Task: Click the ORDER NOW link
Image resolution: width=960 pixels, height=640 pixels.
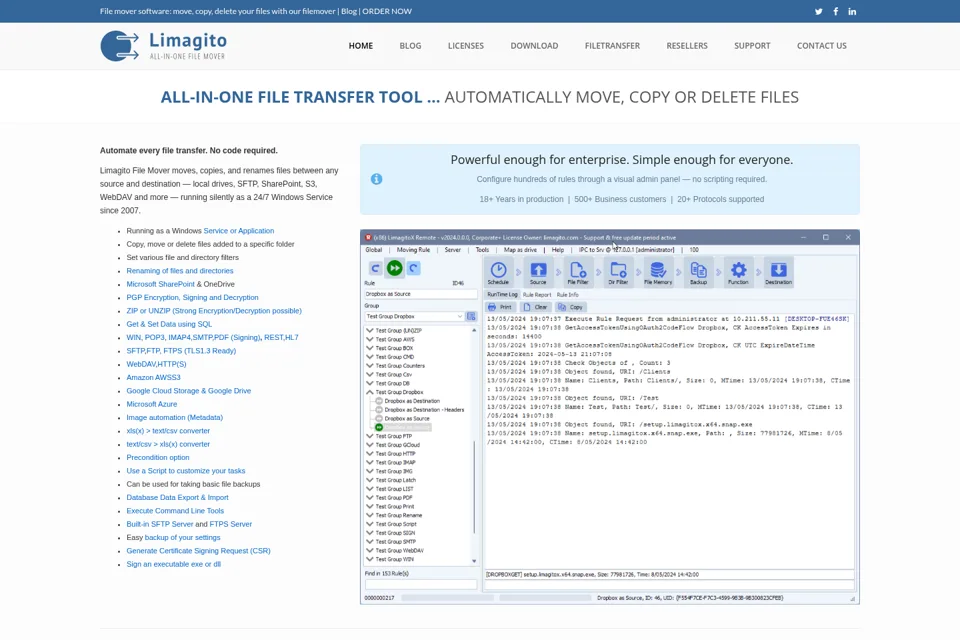Action: [x=387, y=12]
